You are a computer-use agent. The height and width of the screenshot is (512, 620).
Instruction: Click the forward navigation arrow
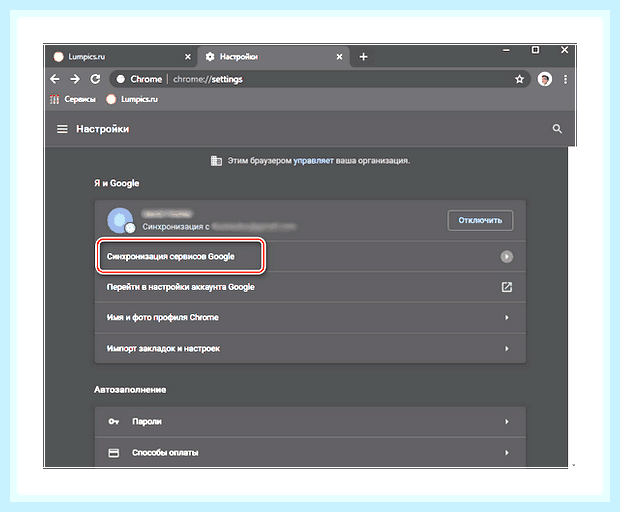point(75,79)
